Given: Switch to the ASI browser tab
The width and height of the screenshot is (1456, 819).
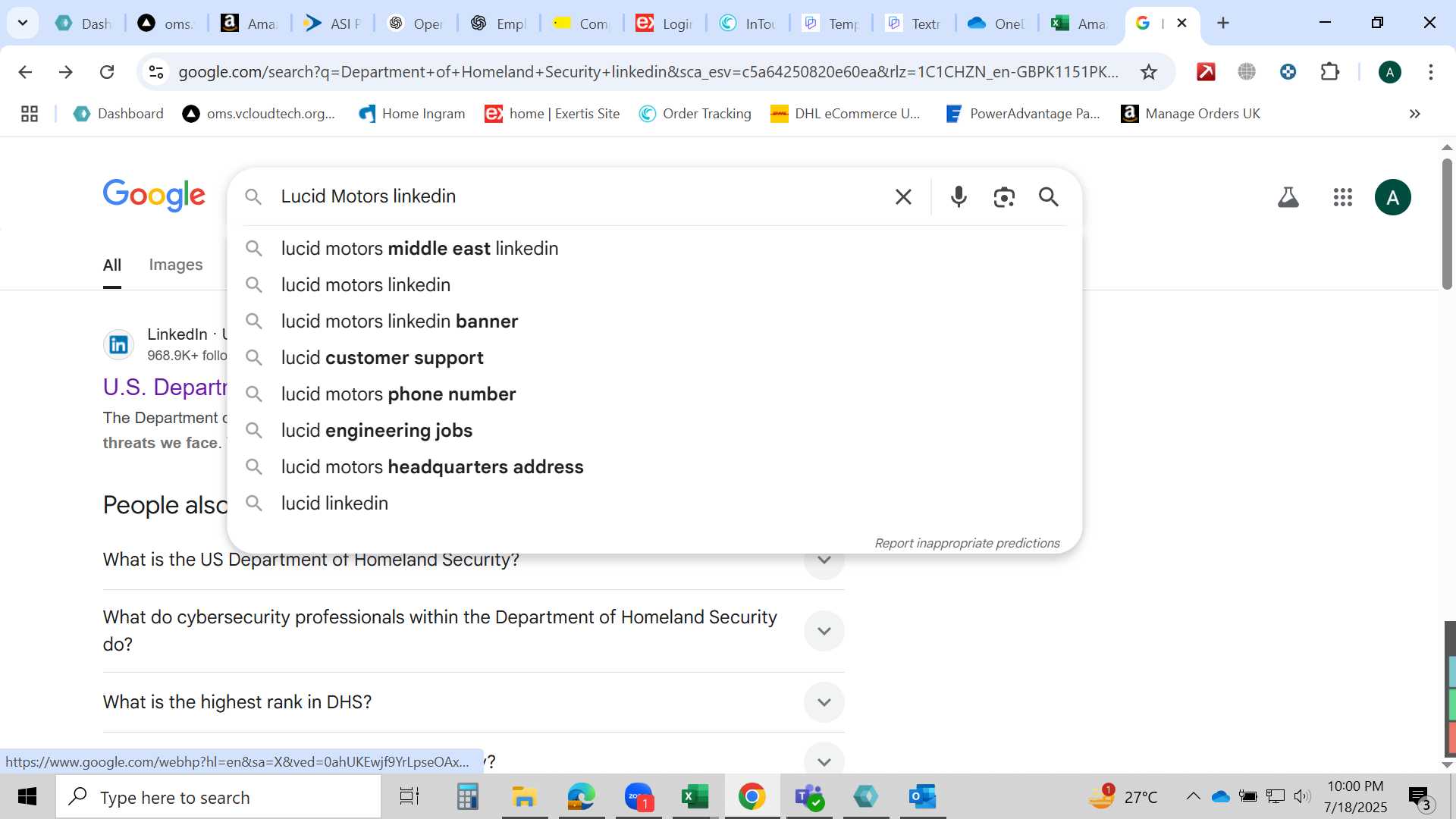Looking at the screenshot, I should (332, 24).
